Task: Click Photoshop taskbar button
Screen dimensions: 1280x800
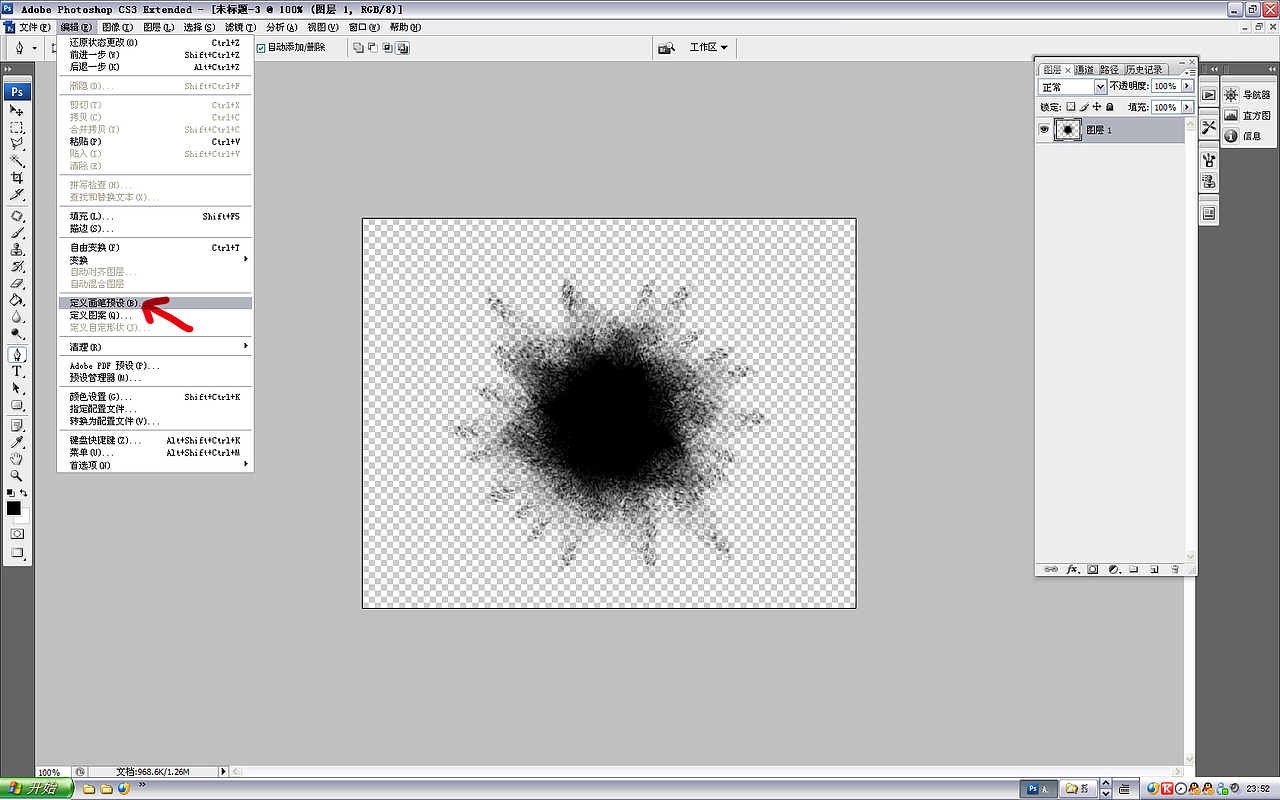Action: (1037, 788)
